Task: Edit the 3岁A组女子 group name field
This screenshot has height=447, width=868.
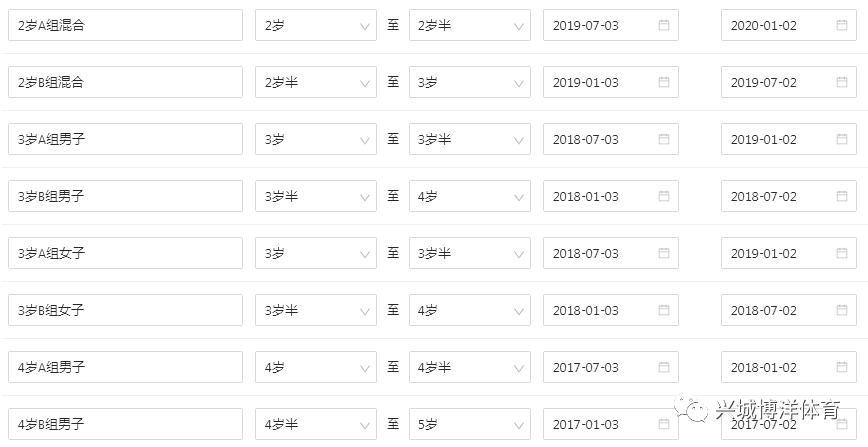Action: pos(125,253)
